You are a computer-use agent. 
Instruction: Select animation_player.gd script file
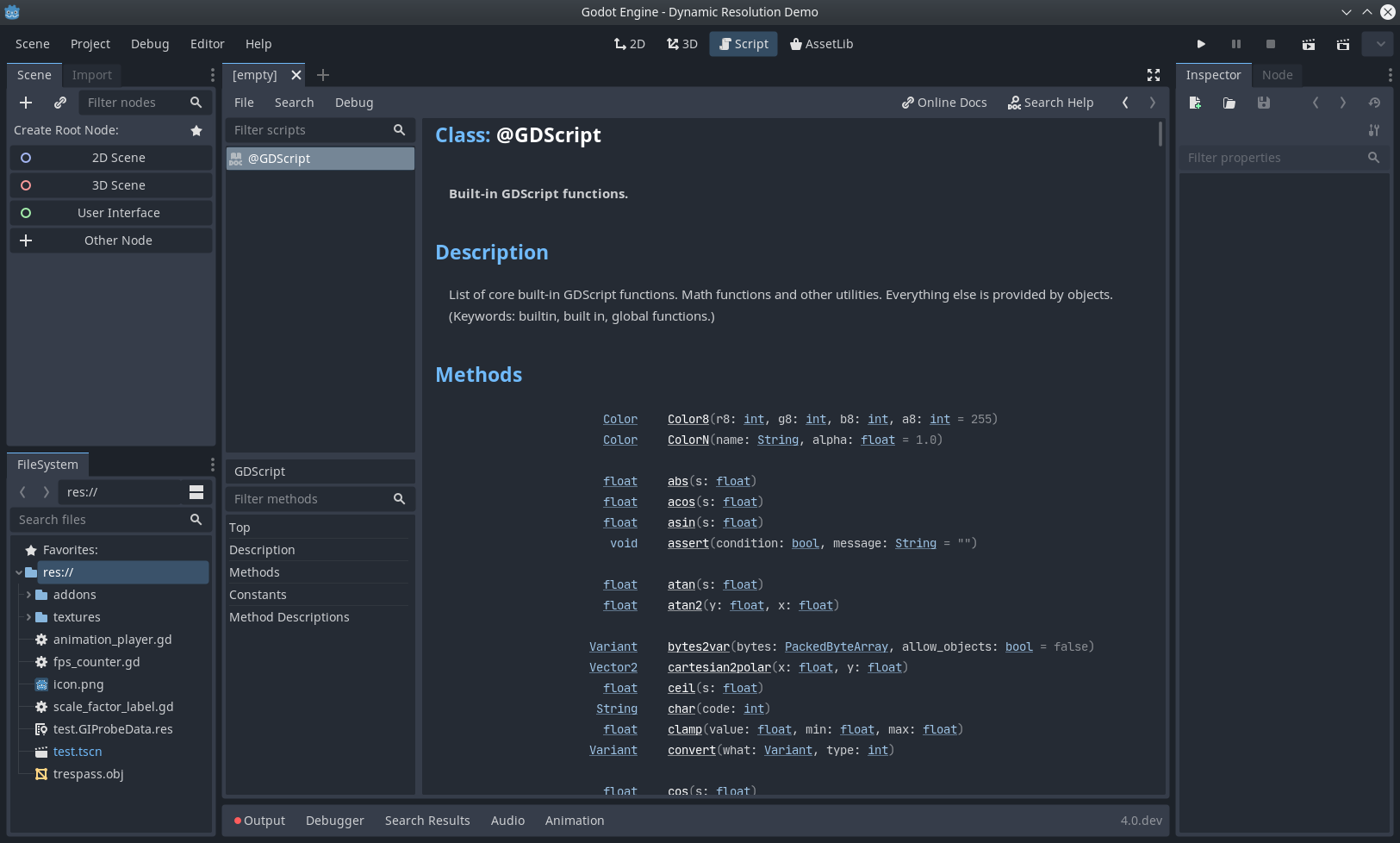point(112,640)
